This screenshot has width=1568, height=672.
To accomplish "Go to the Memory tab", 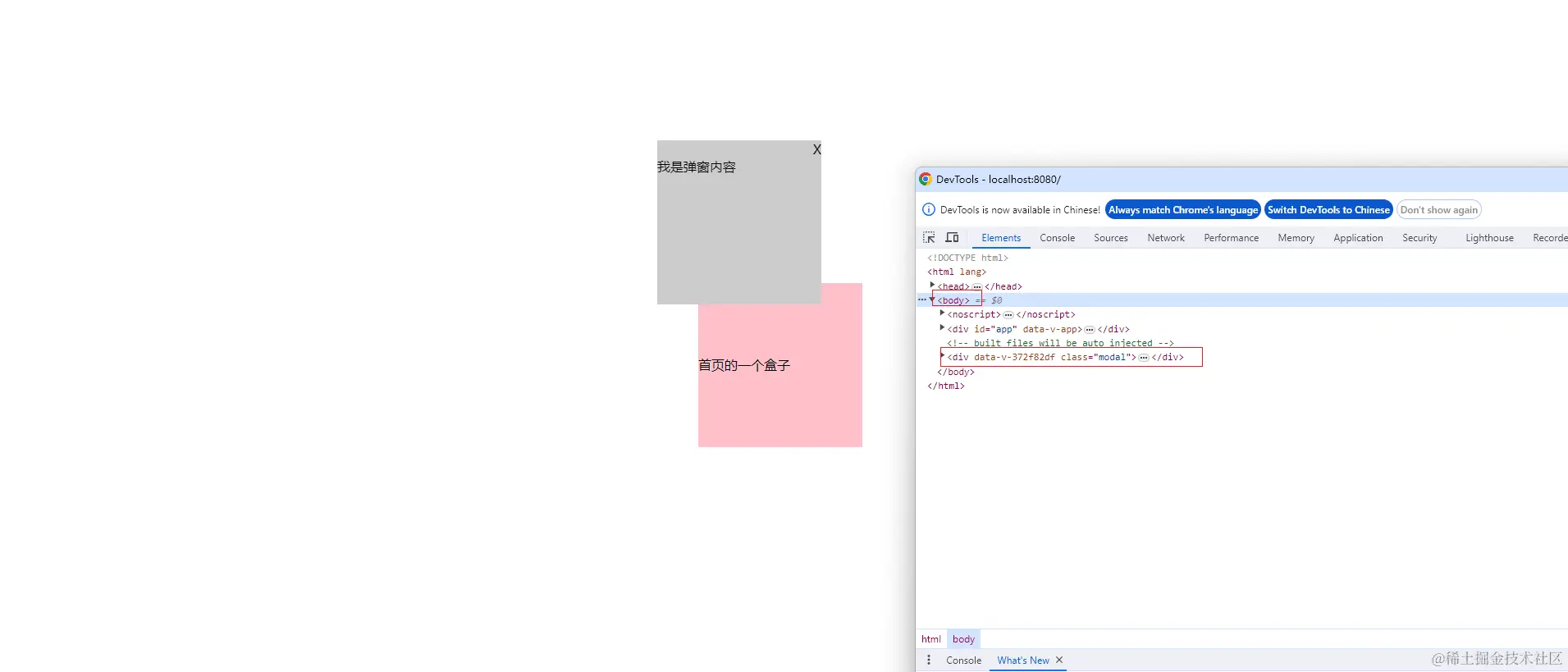I will (x=1296, y=238).
